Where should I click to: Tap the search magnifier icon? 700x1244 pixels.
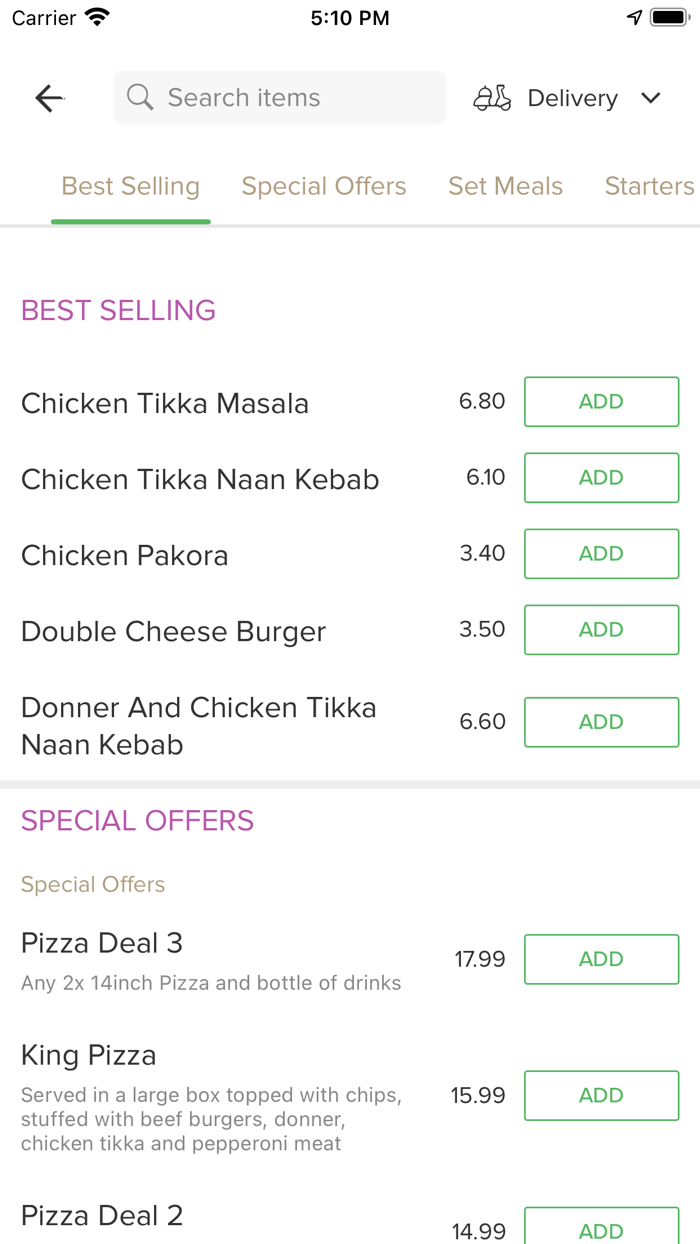coord(140,98)
